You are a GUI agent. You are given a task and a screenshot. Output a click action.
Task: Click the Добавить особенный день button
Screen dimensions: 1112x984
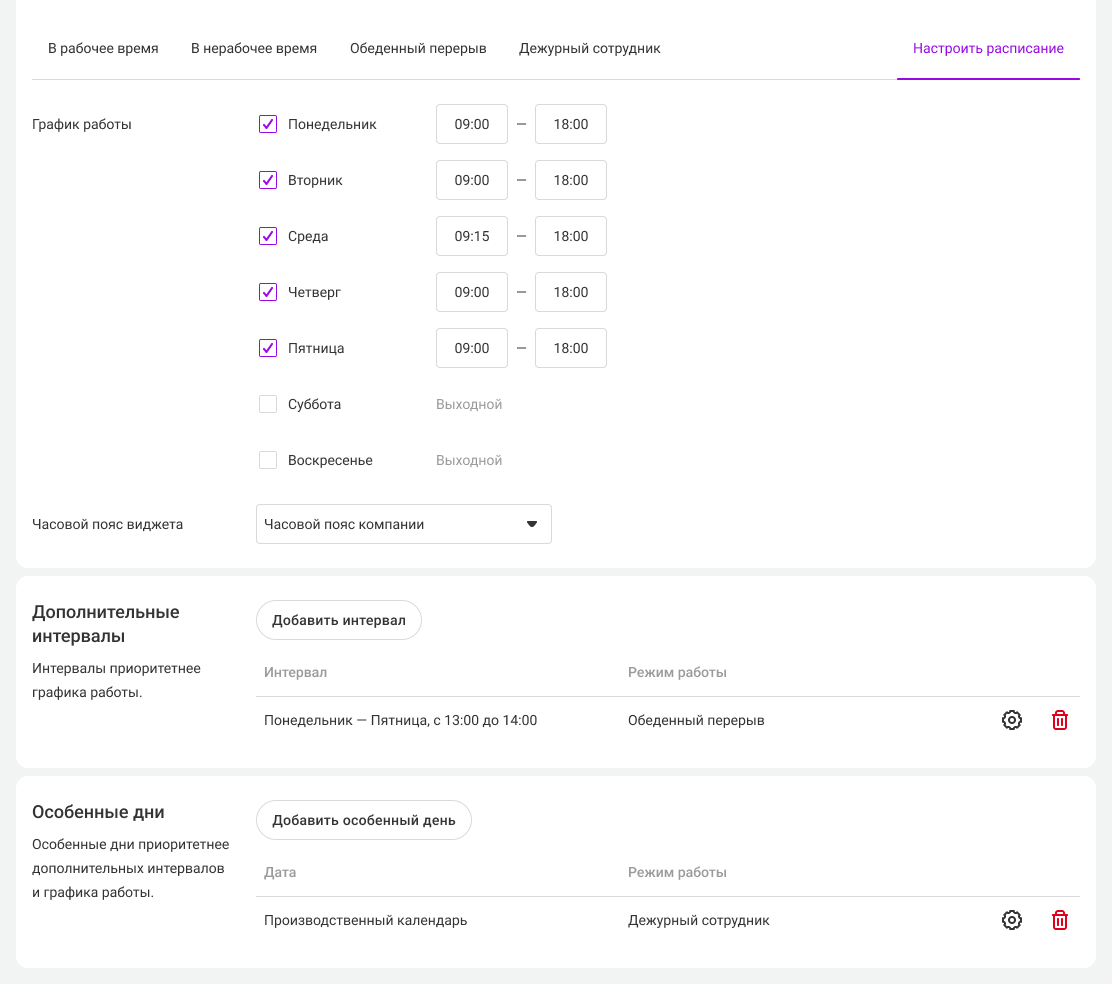tap(364, 820)
